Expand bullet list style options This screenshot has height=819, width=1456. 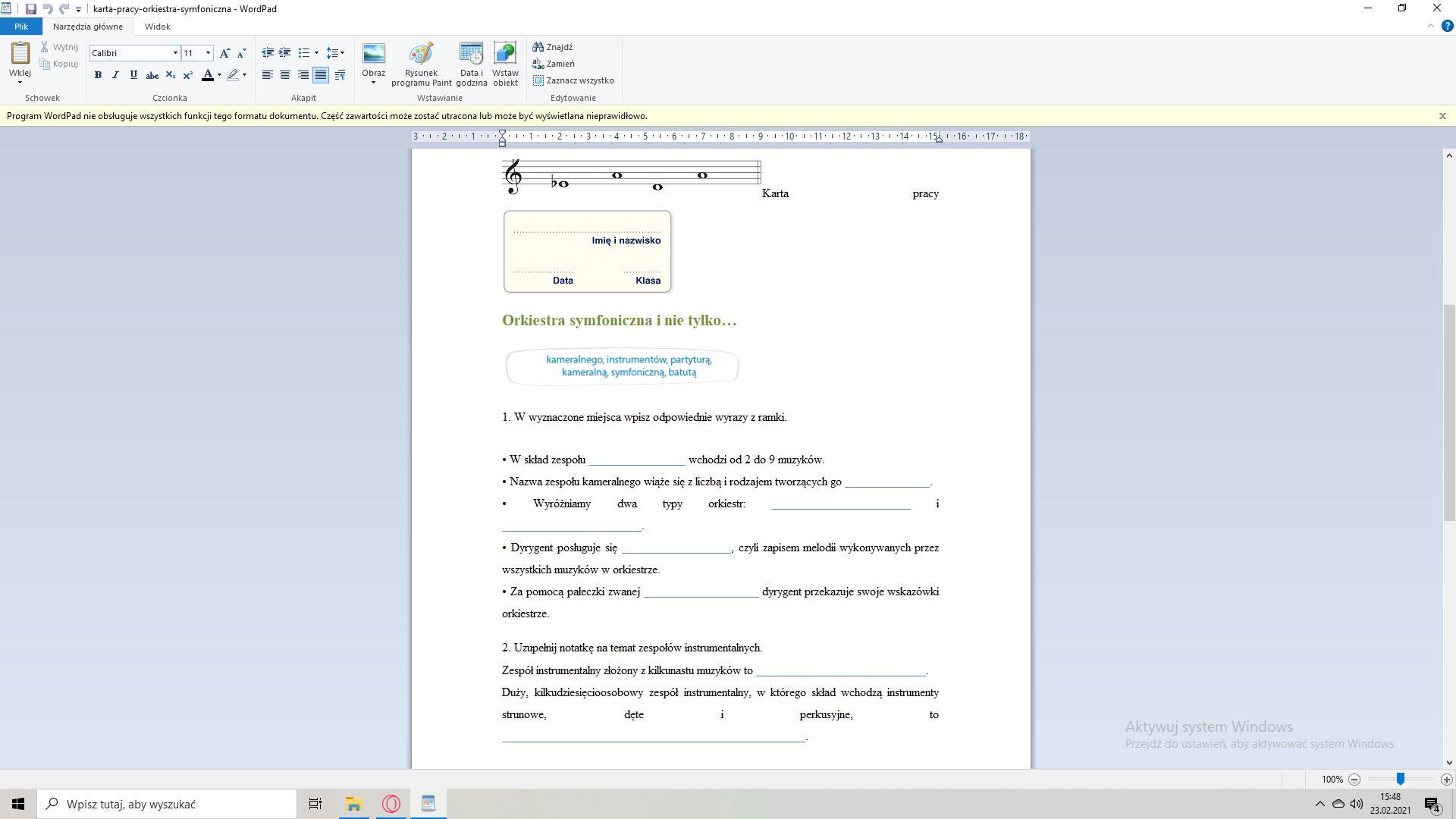316,53
